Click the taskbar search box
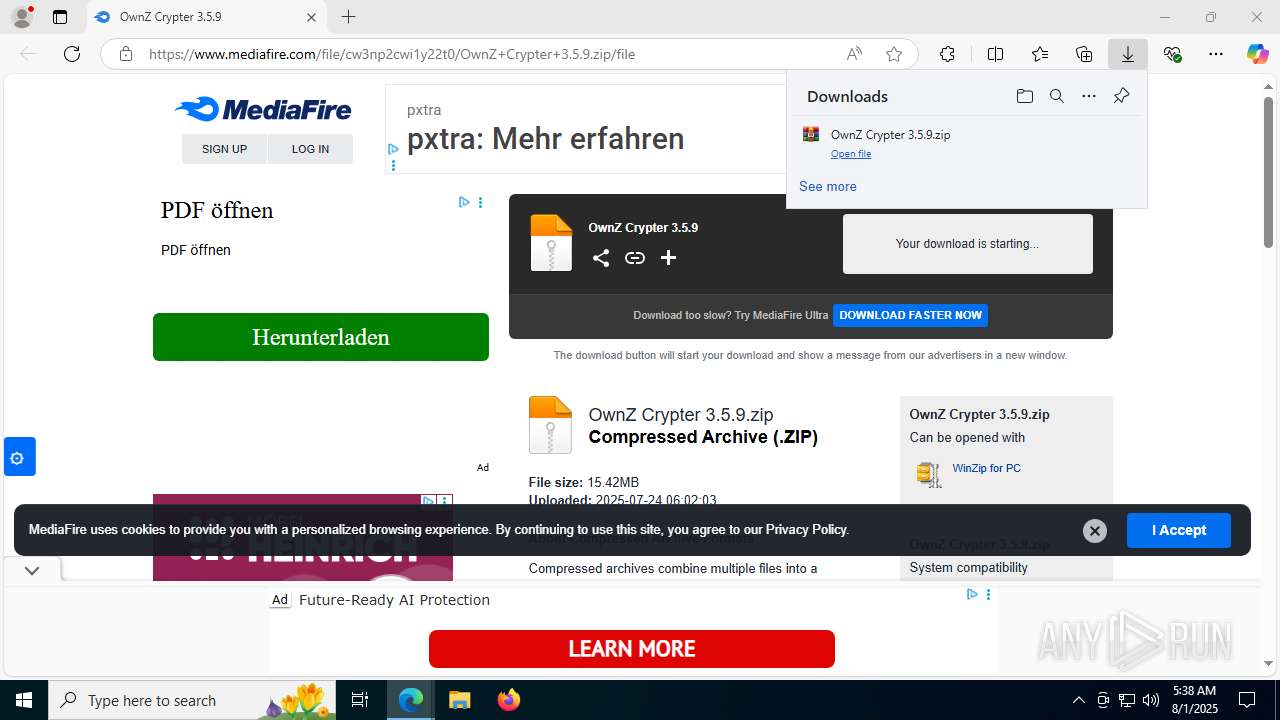The height and width of the screenshot is (720, 1280). (194, 700)
